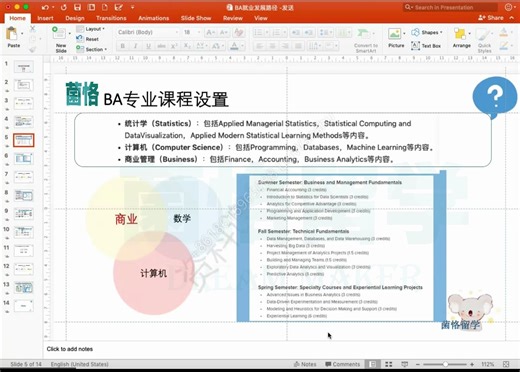
Task: Apply subscript formatting
Action: (187, 46)
